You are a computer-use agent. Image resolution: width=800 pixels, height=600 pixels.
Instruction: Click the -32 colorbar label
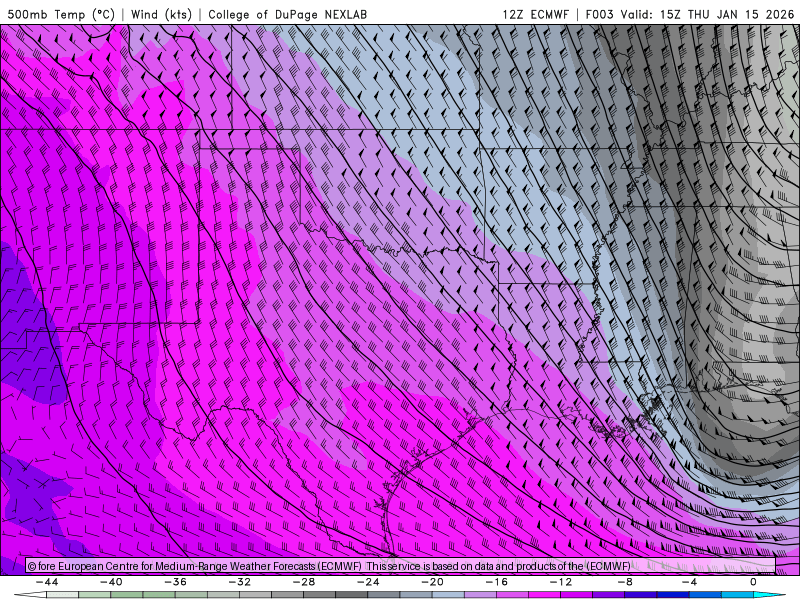240,582
